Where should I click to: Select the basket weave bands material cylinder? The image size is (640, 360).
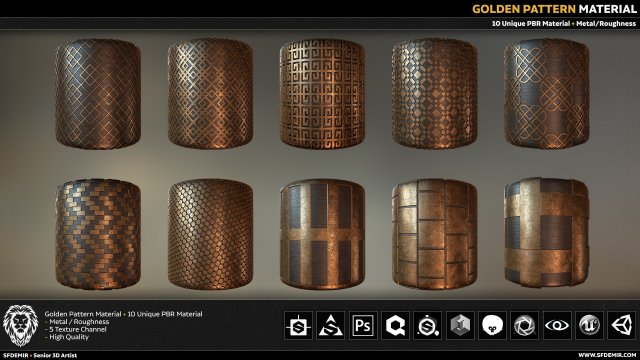click(x=547, y=233)
